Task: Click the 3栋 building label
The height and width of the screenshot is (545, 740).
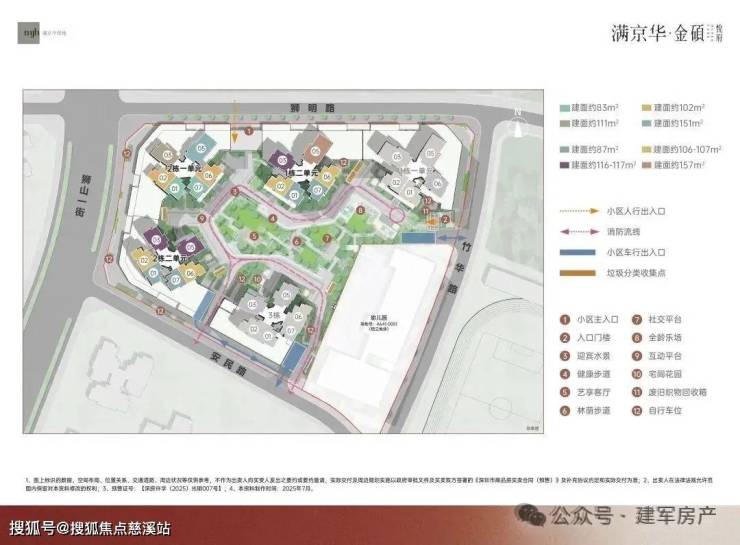Action: tap(273, 315)
